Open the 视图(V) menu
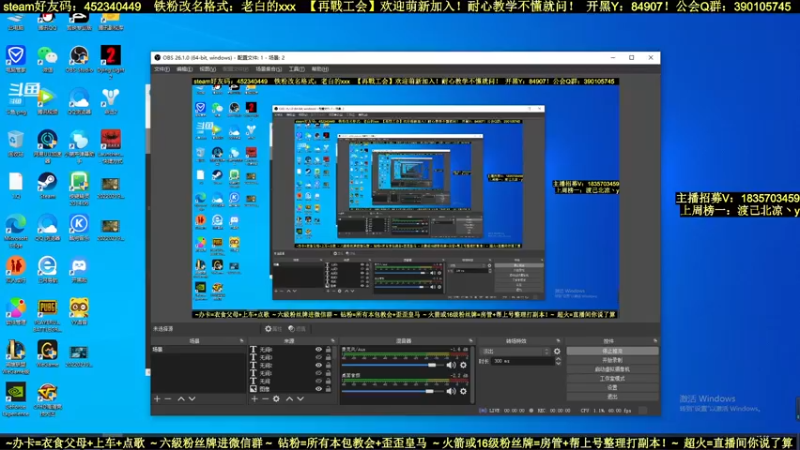800x450 pixels. coord(207,69)
